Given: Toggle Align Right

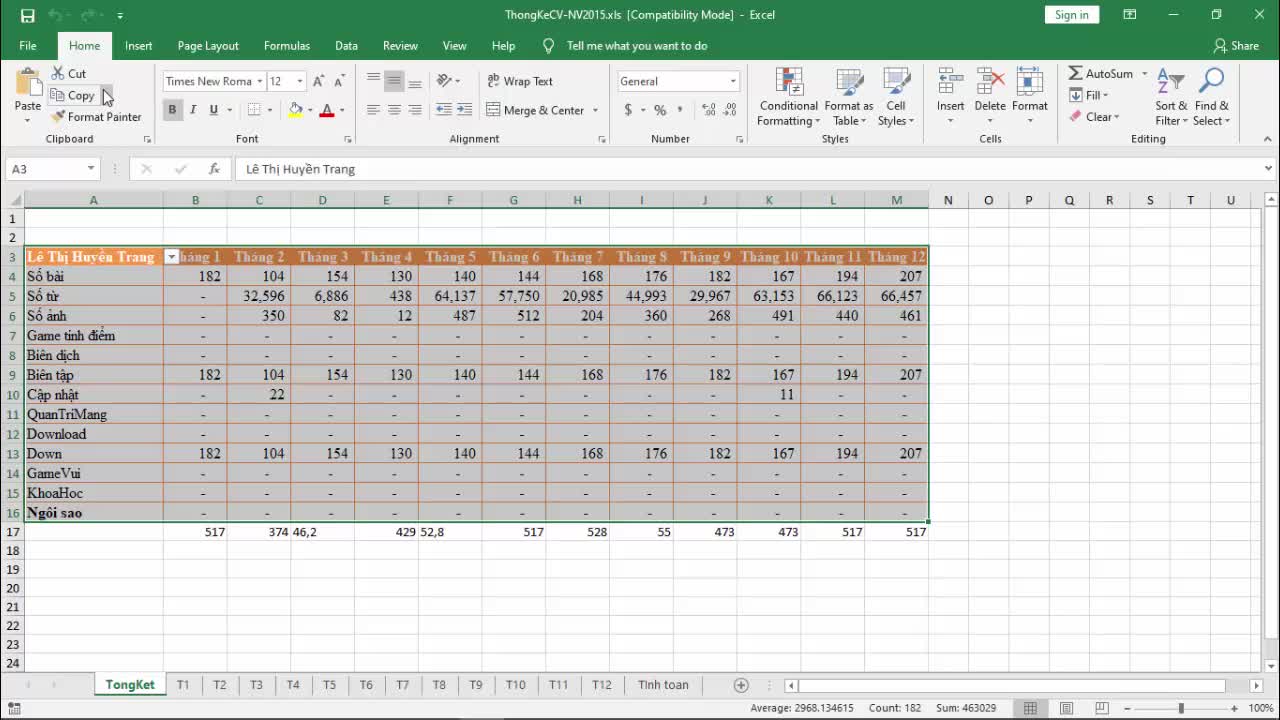Looking at the screenshot, I should pos(415,110).
